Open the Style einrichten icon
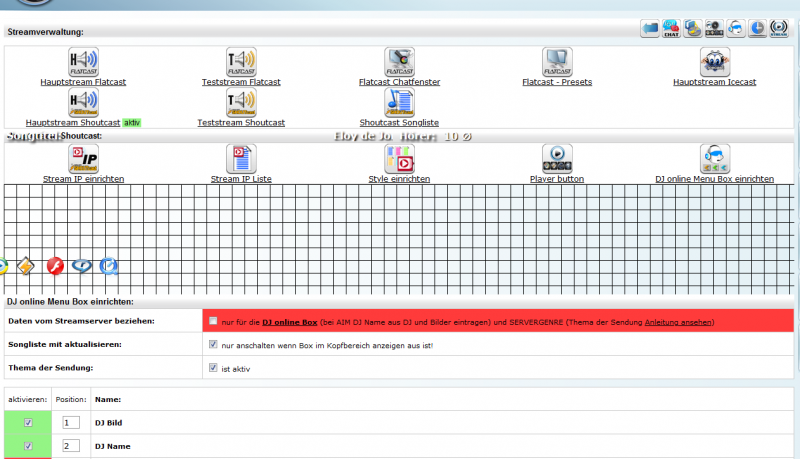Image resolution: width=800 pixels, height=459 pixels. click(399, 158)
